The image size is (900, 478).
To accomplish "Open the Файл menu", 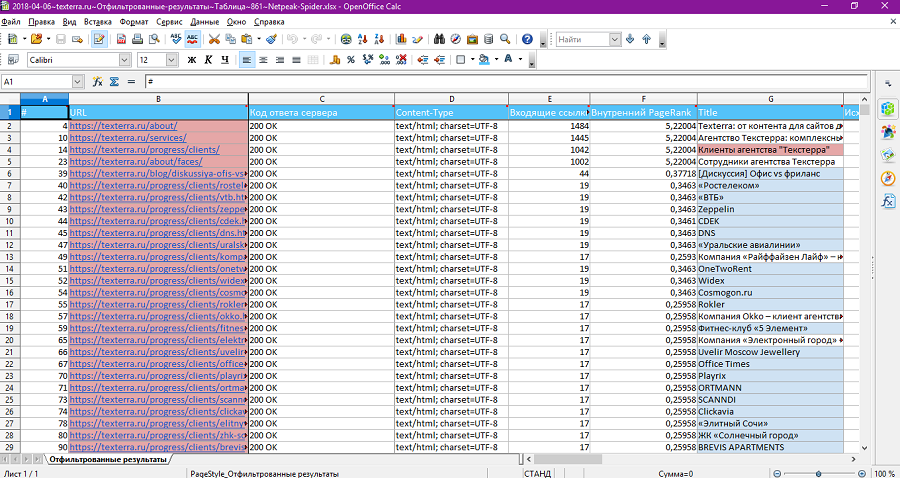I will click(x=11, y=22).
